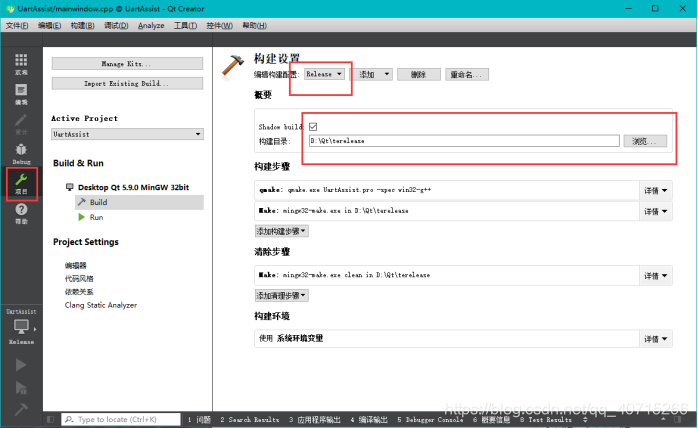Show the 1 问题 output pane
Screen dimensions: 698x428
coord(199,420)
